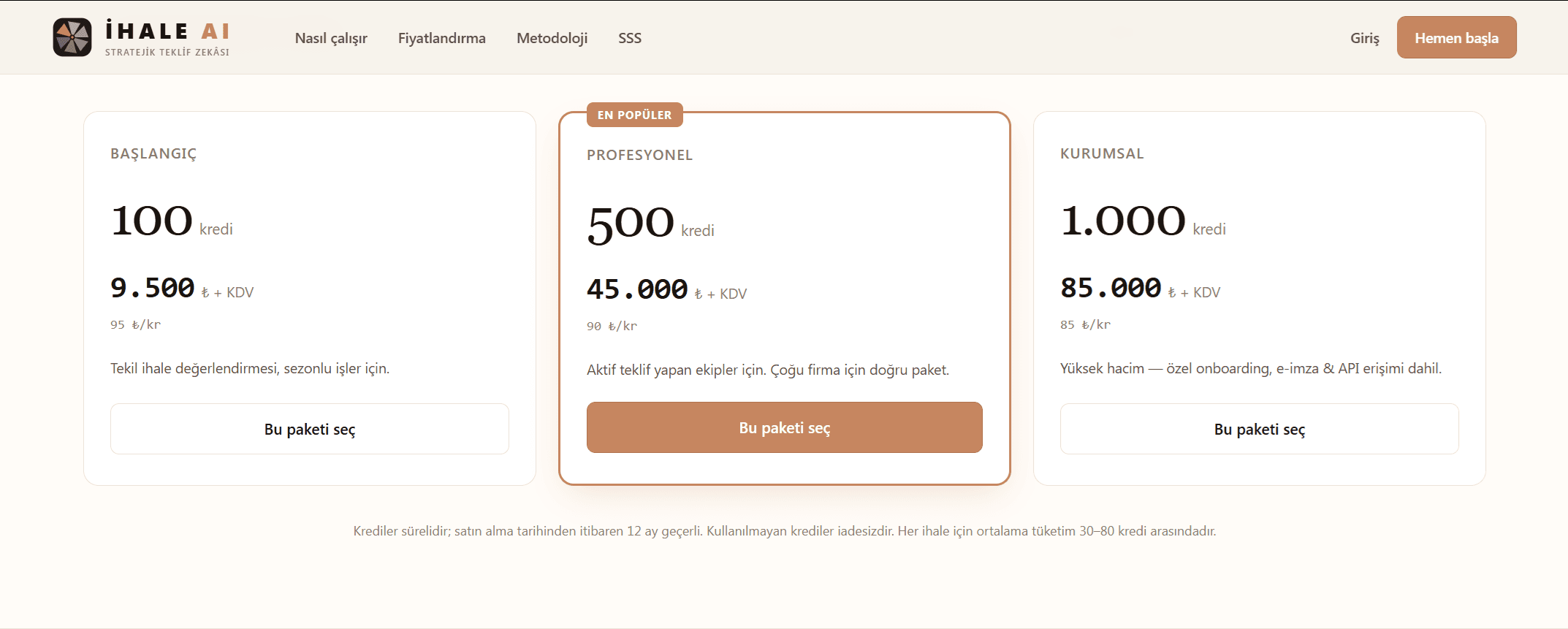This screenshot has height=629, width=1568.
Task: Click the KURUMSAL plan heading
Action: point(1102,153)
